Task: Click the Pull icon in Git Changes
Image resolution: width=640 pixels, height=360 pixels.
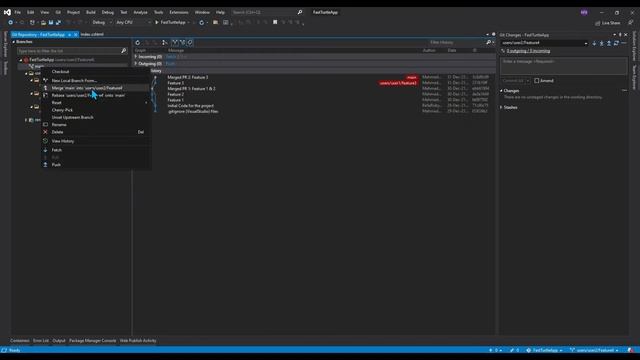Action: coord(602,43)
